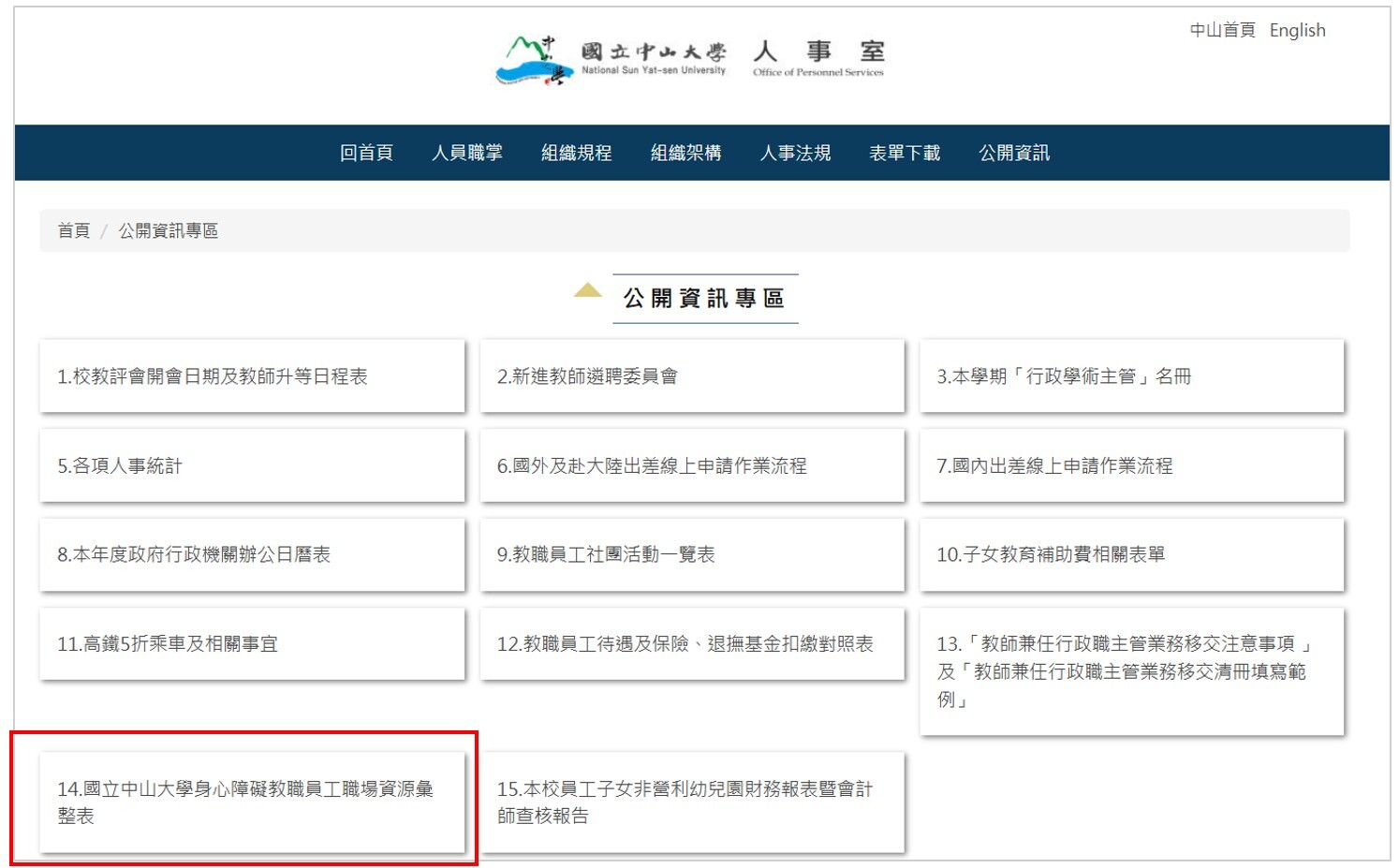Open the 回首頁 menu item
The width and height of the screenshot is (1399, 868).
pyautogui.click(x=366, y=153)
